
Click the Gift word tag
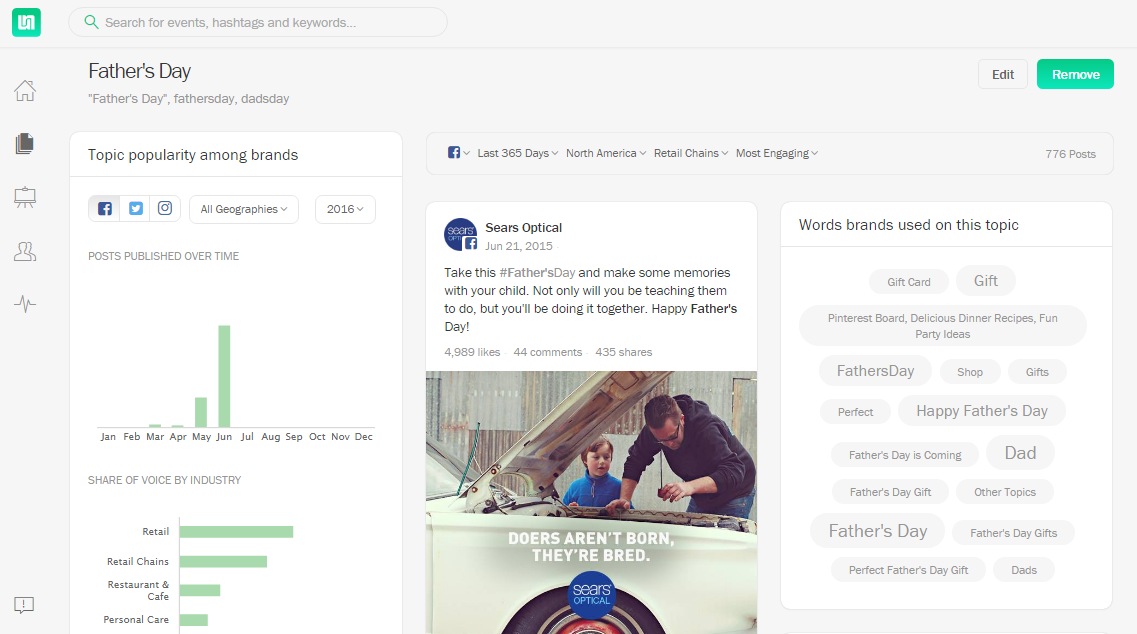(985, 281)
